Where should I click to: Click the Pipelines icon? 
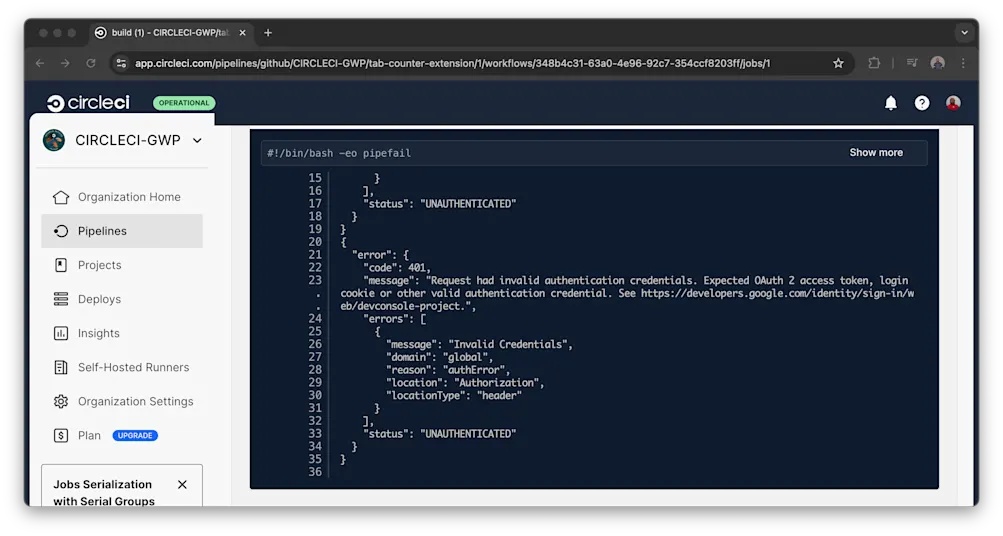click(61, 231)
